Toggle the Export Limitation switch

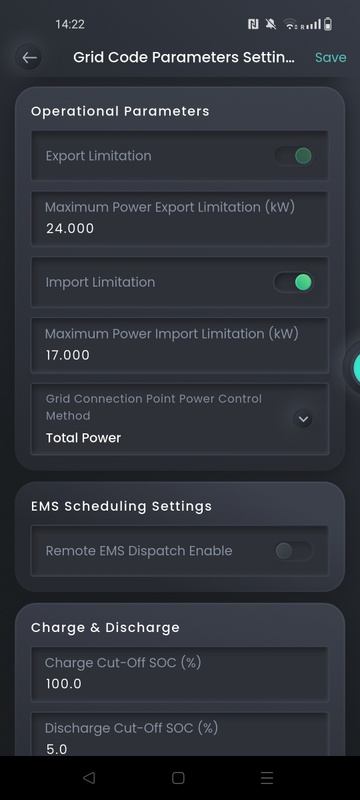coord(294,156)
